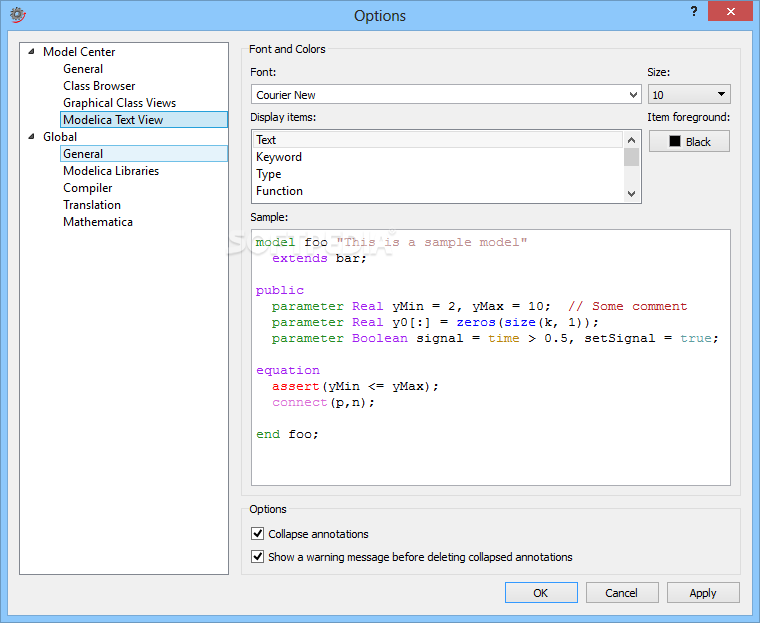Open the Translation settings page
This screenshot has height=623, width=760.
[92, 205]
